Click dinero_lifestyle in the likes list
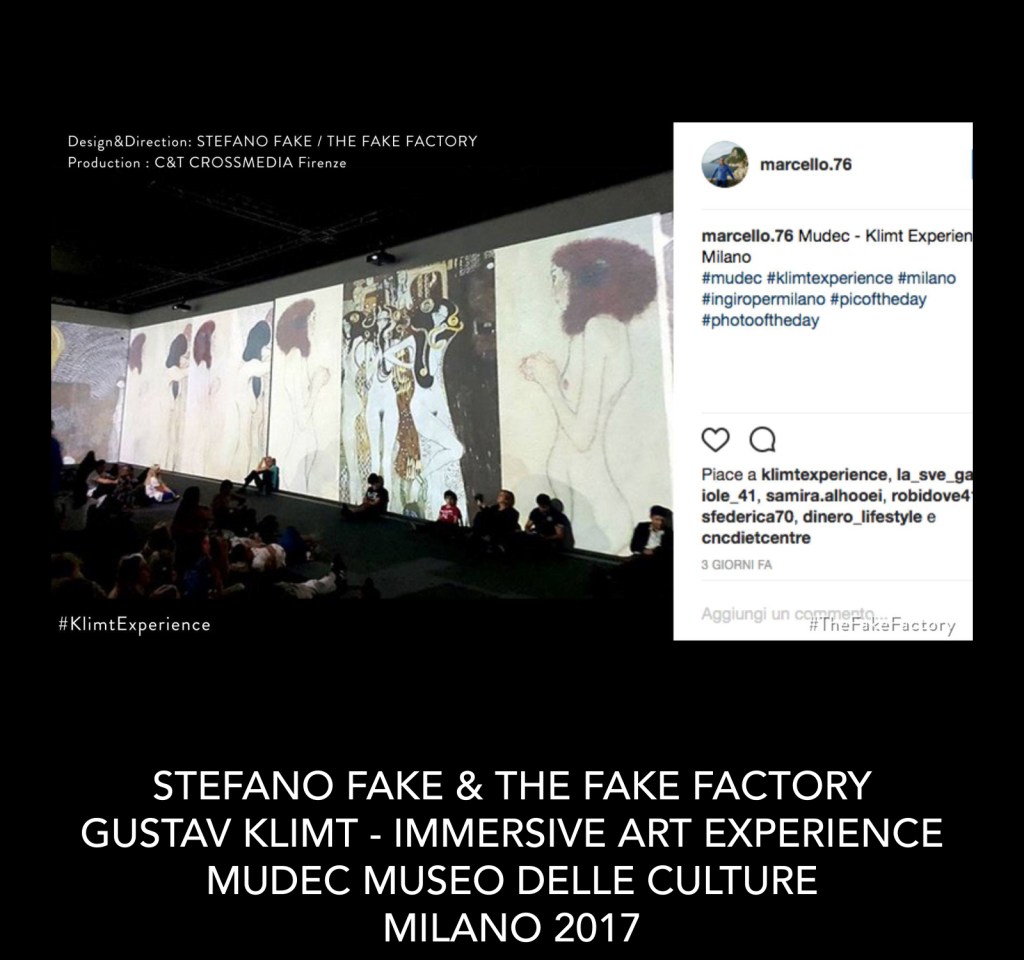The image size is (1024, 960). pyautogui.click(x=862, y=517)
